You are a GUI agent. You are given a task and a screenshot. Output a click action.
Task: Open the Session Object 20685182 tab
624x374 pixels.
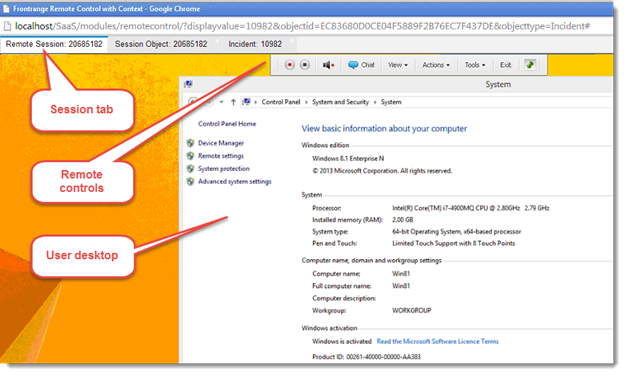[161, 44]
